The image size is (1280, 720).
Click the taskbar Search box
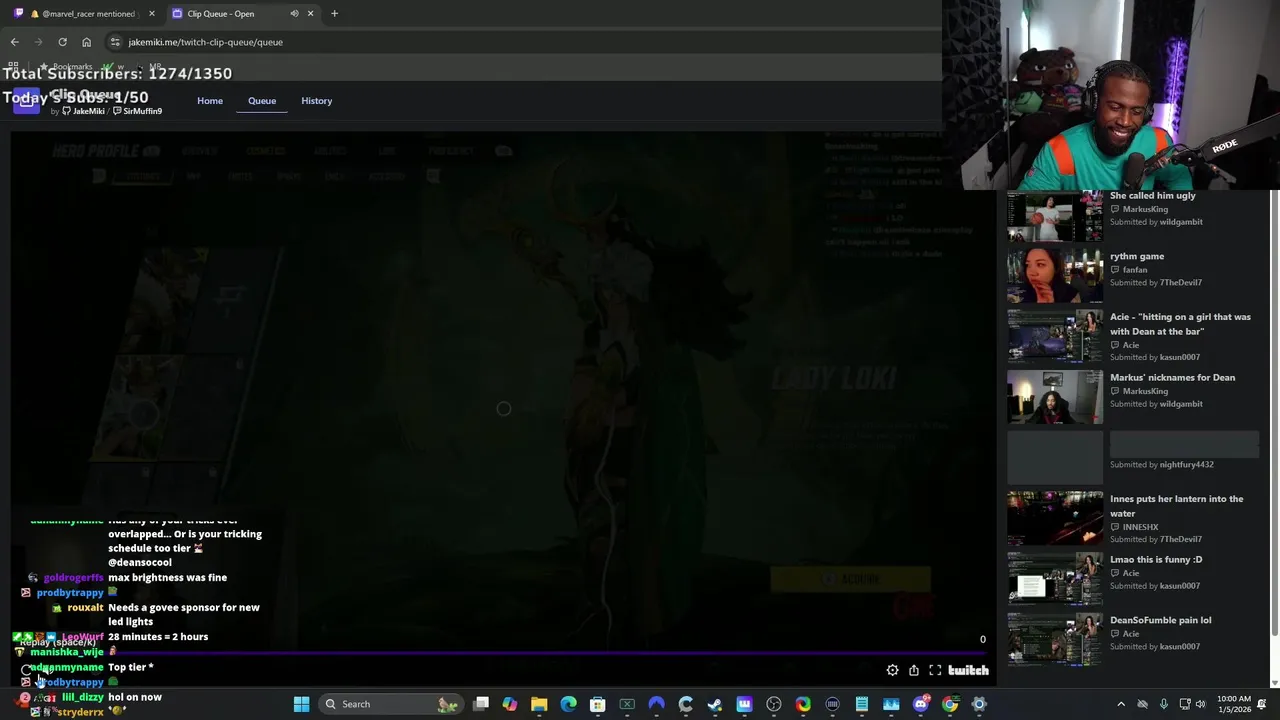coord(390,704)
